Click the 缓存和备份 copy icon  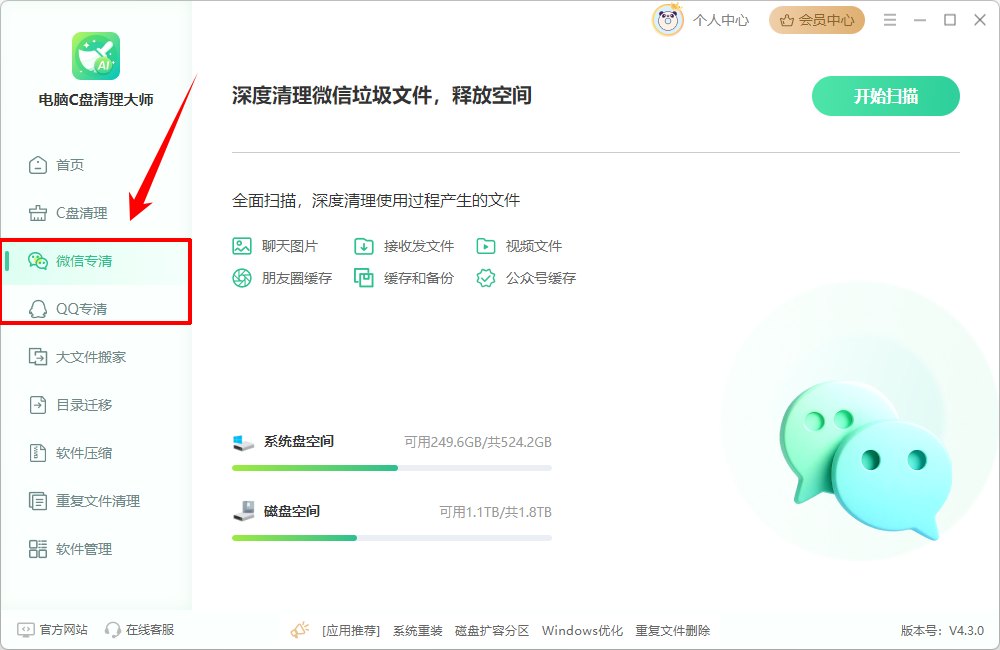coord(364,278)
